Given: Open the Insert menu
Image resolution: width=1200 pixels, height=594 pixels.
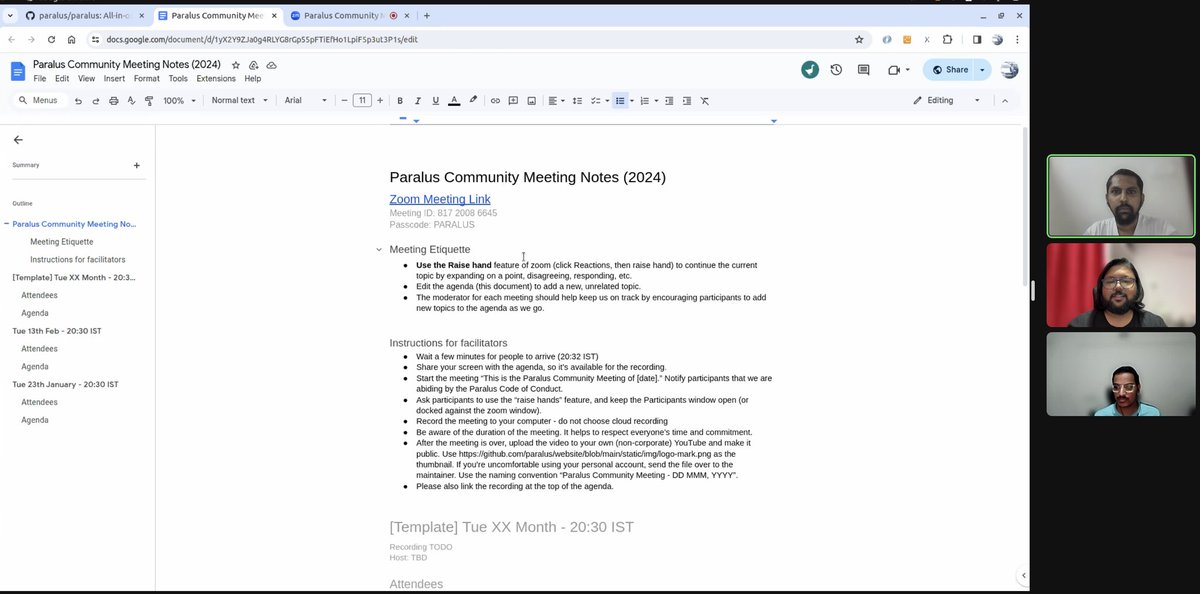Looking at the screenshot, I should [114, 79].
